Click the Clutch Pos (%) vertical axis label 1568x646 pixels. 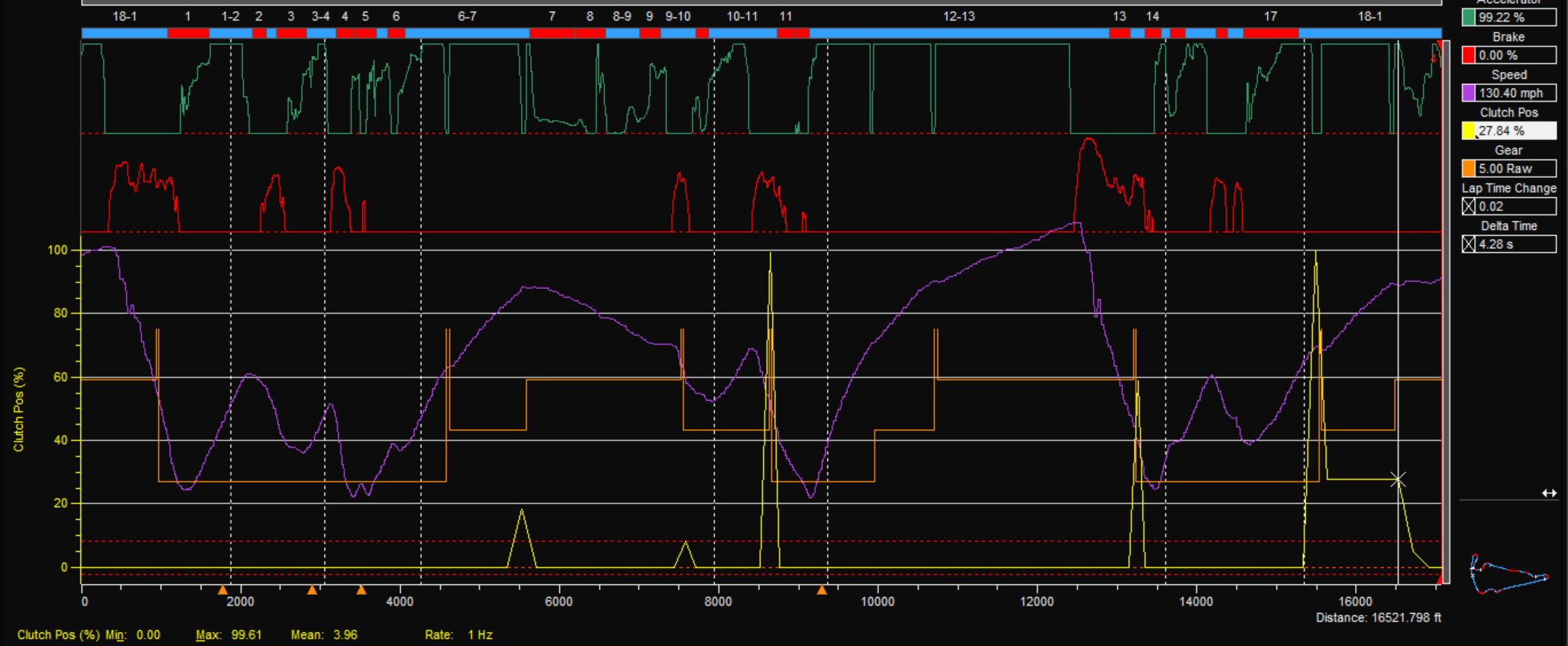tap(19, 409)
